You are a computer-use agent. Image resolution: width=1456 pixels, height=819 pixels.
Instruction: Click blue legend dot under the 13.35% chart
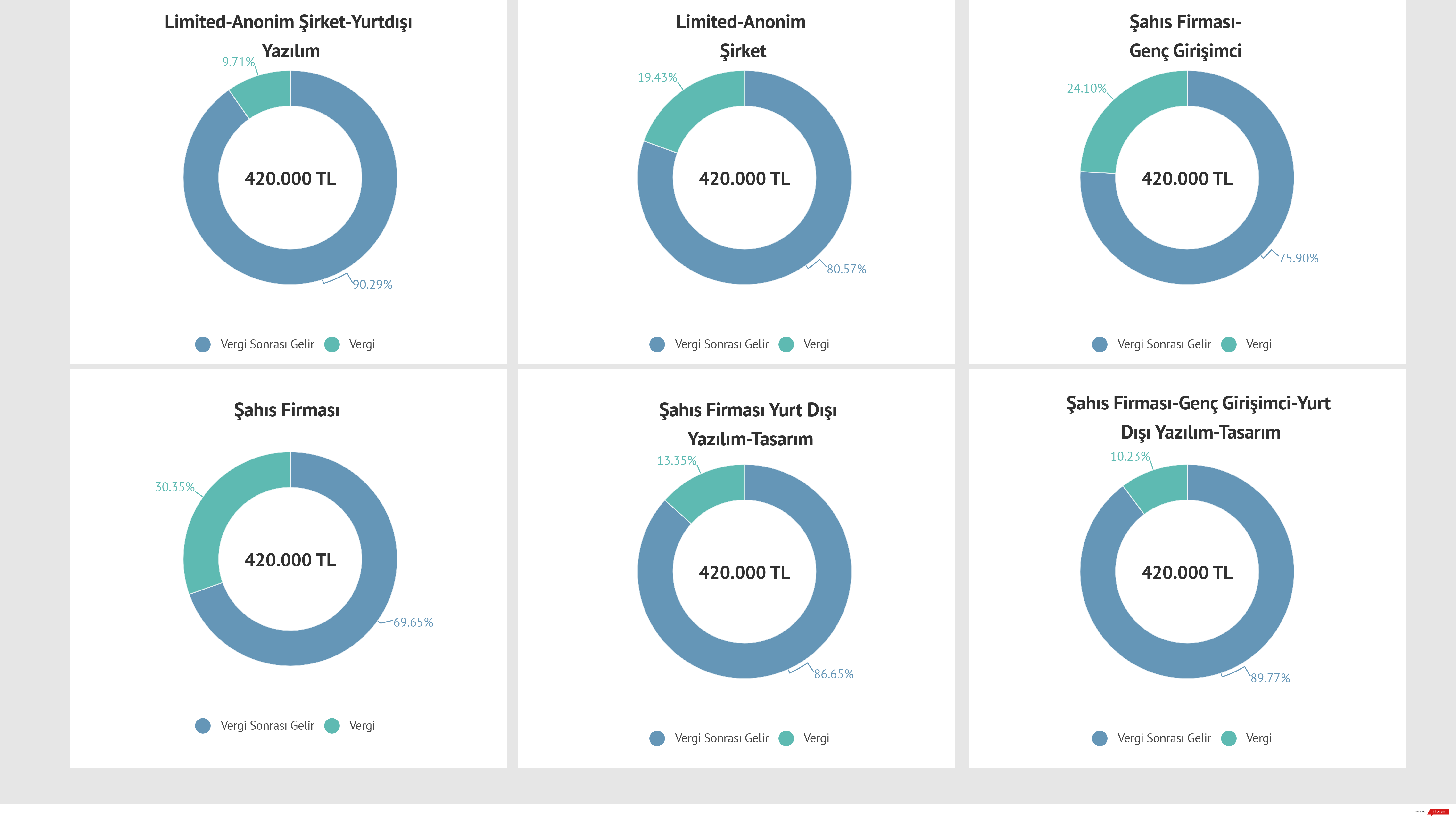click(657, 738)
